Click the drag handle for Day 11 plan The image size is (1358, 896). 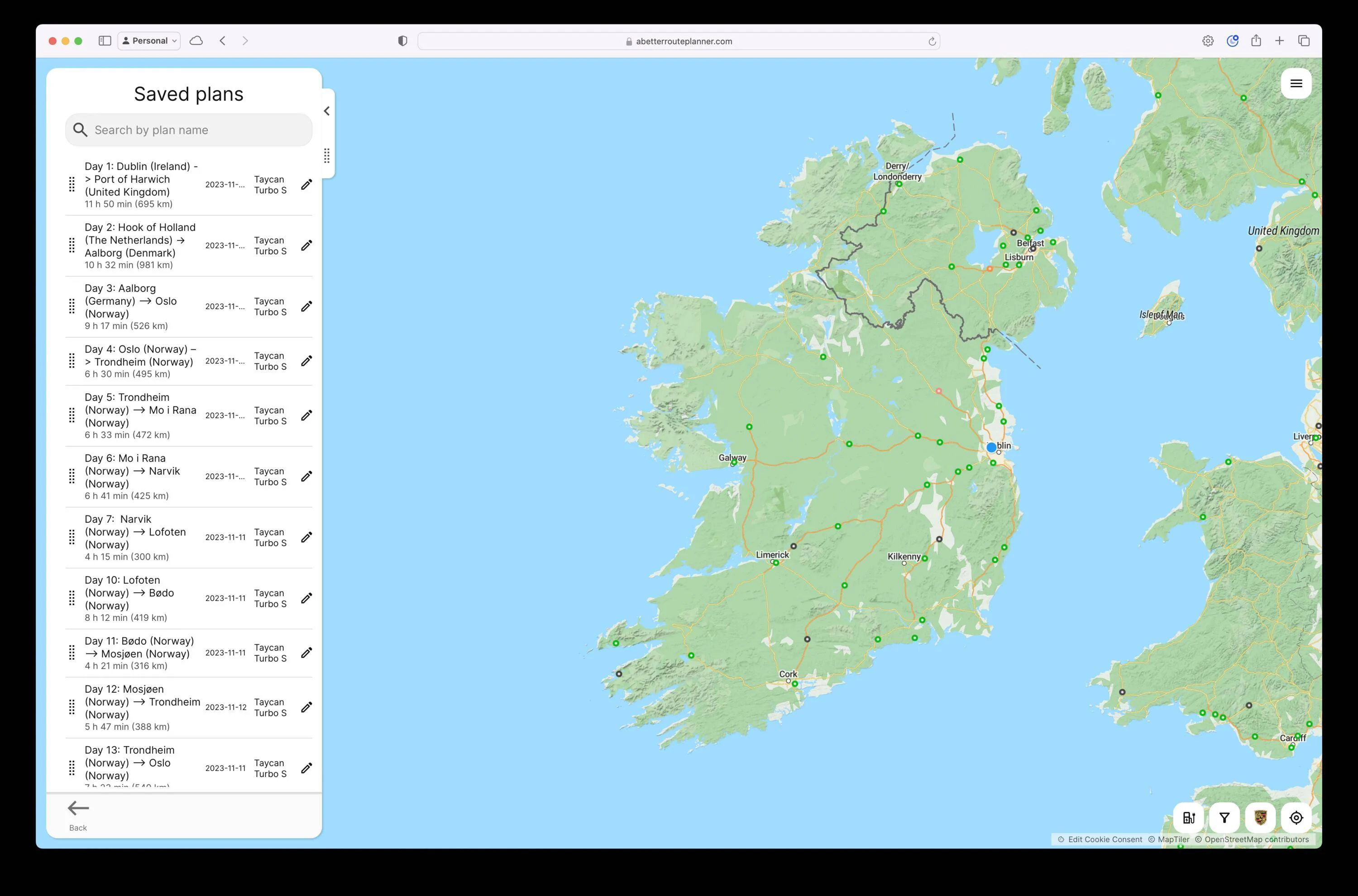pyautogui.click(x=72, y=653)
